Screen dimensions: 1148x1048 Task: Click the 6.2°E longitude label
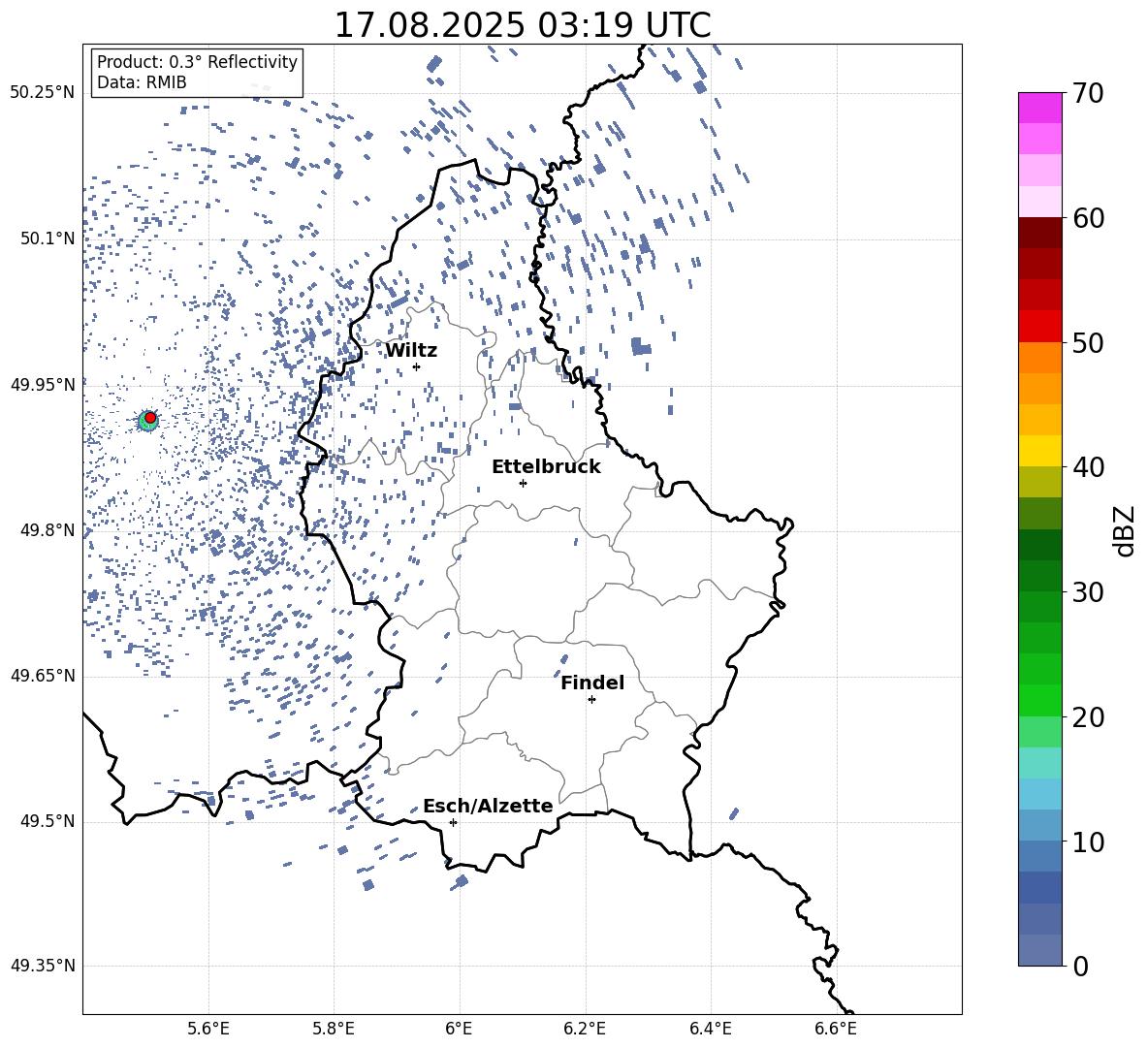click(x=585, y=1030)
